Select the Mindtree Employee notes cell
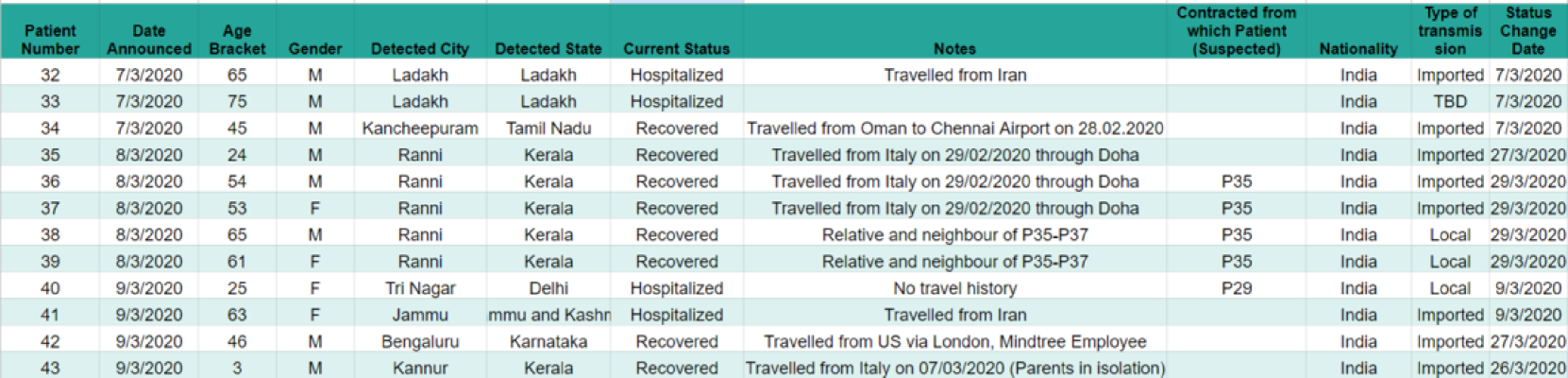 pyautogui.click(x=954, y=341)
